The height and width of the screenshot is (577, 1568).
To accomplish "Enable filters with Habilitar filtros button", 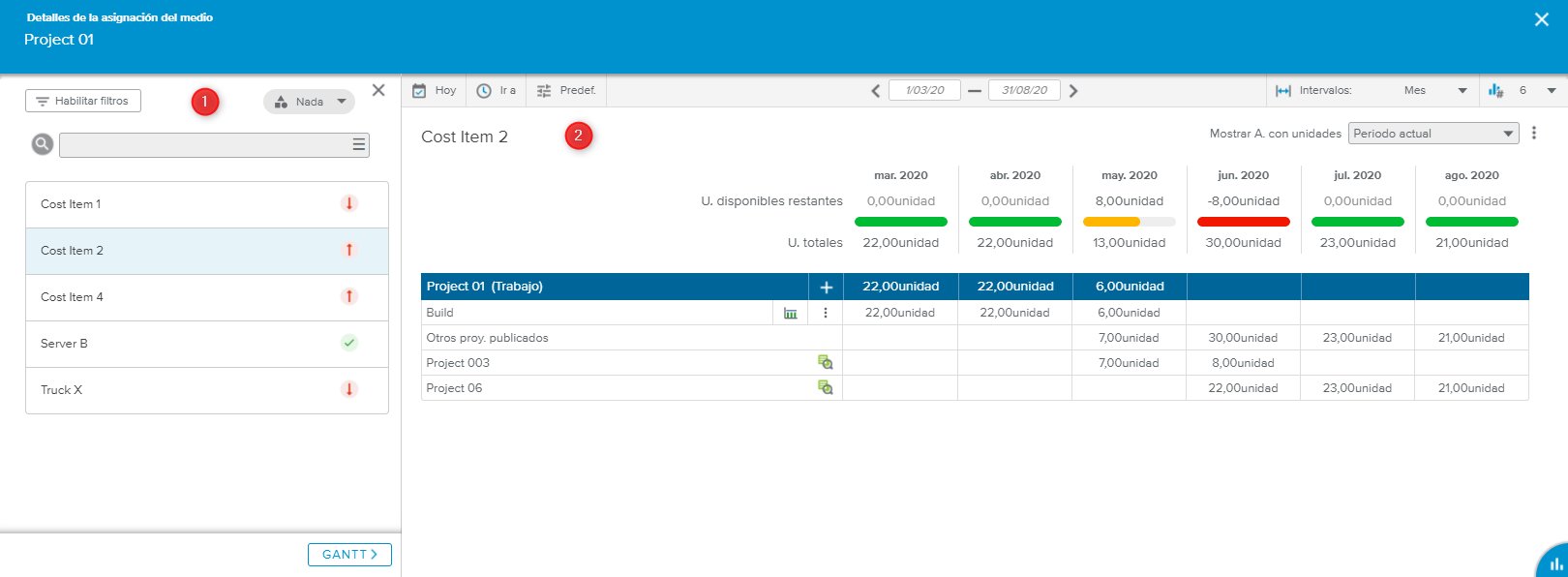I will pos(83,101).
